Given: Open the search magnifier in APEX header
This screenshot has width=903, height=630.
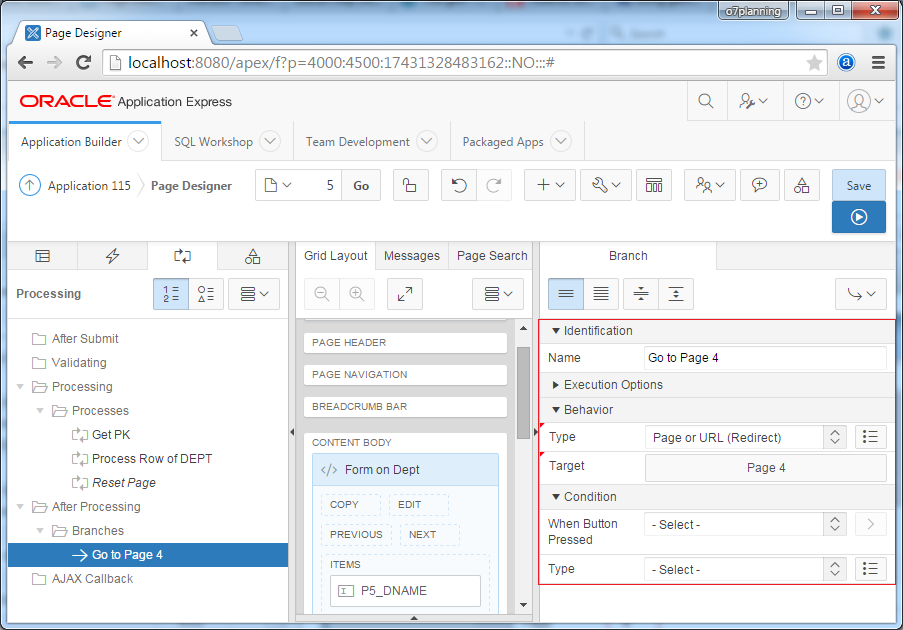Looking at the screenshot, I should point(705,101).
